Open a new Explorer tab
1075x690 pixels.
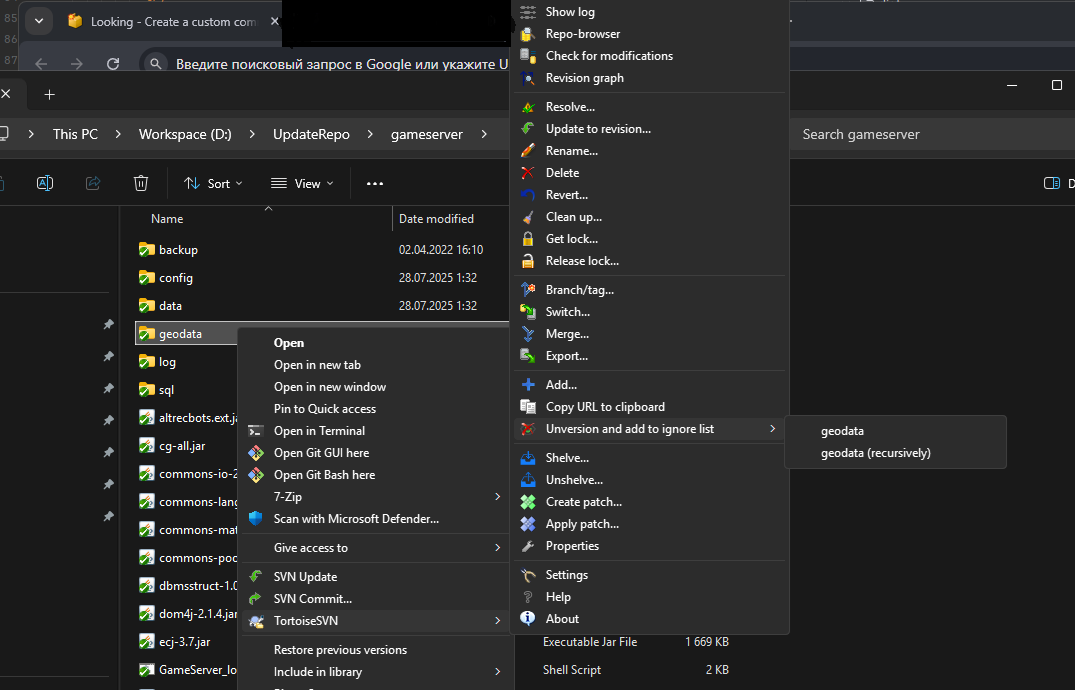49,95
